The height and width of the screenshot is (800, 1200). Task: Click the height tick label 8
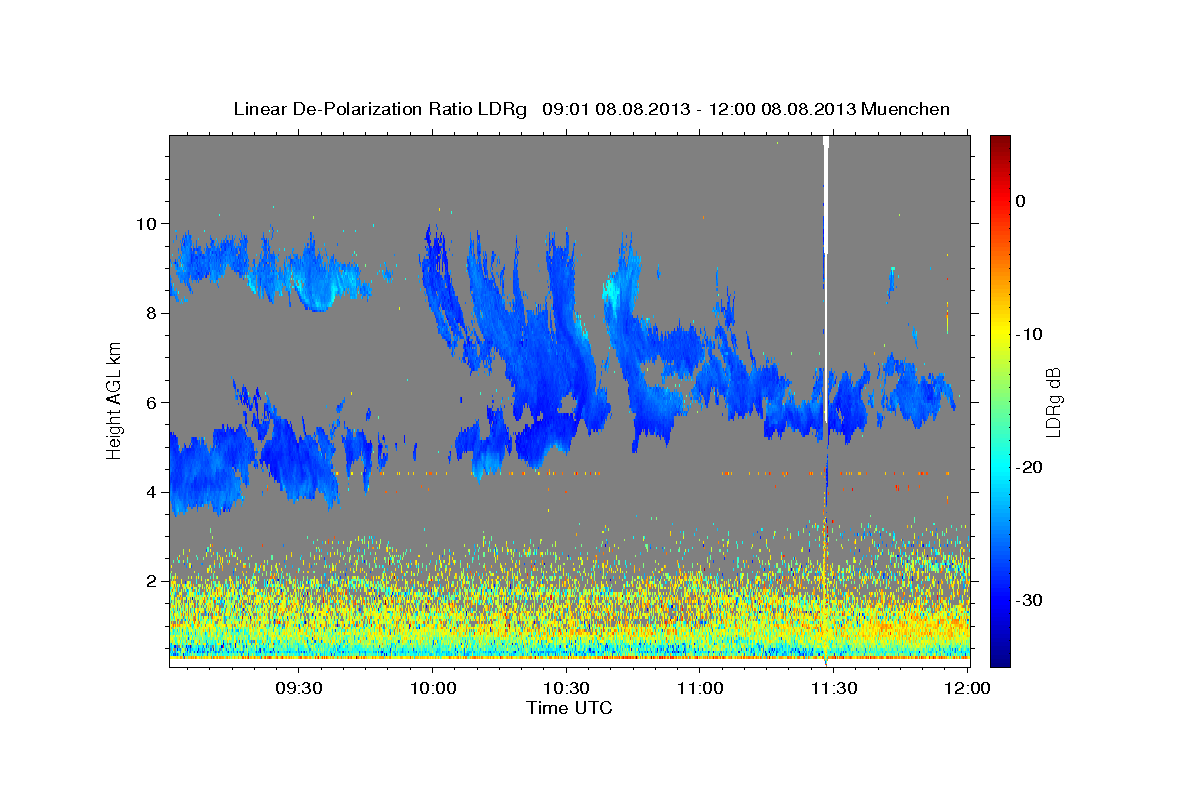click(153, 313)
